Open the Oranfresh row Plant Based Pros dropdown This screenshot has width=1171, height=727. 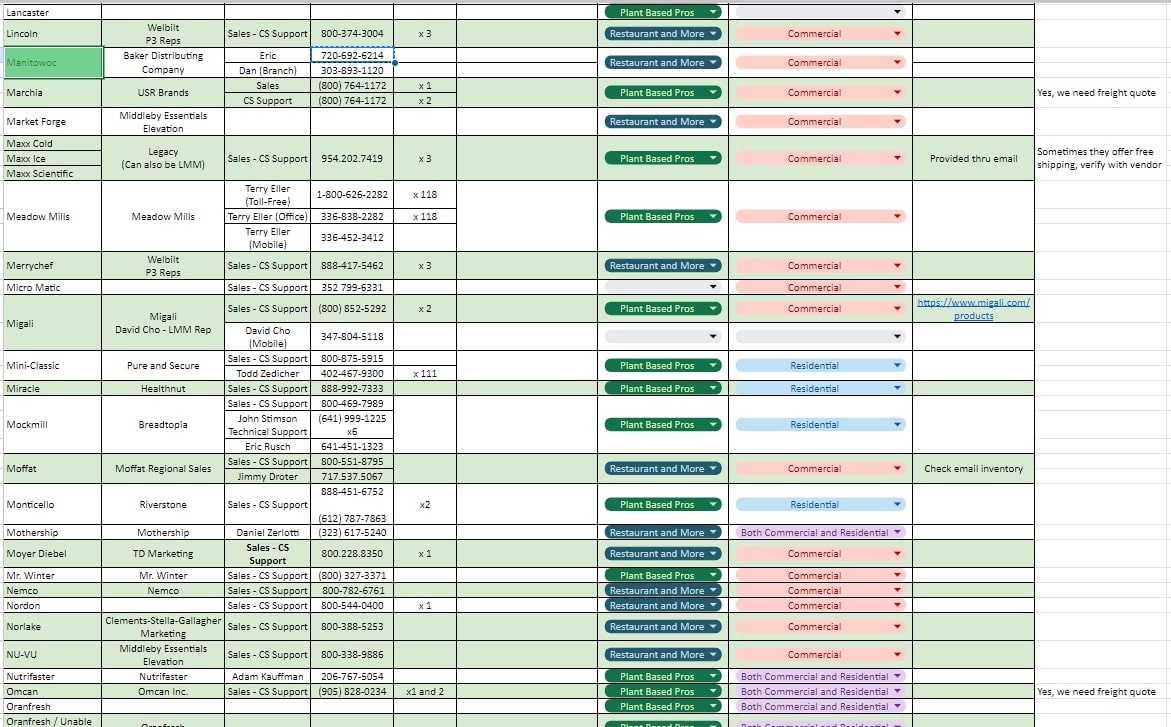[x=662, y=706]
